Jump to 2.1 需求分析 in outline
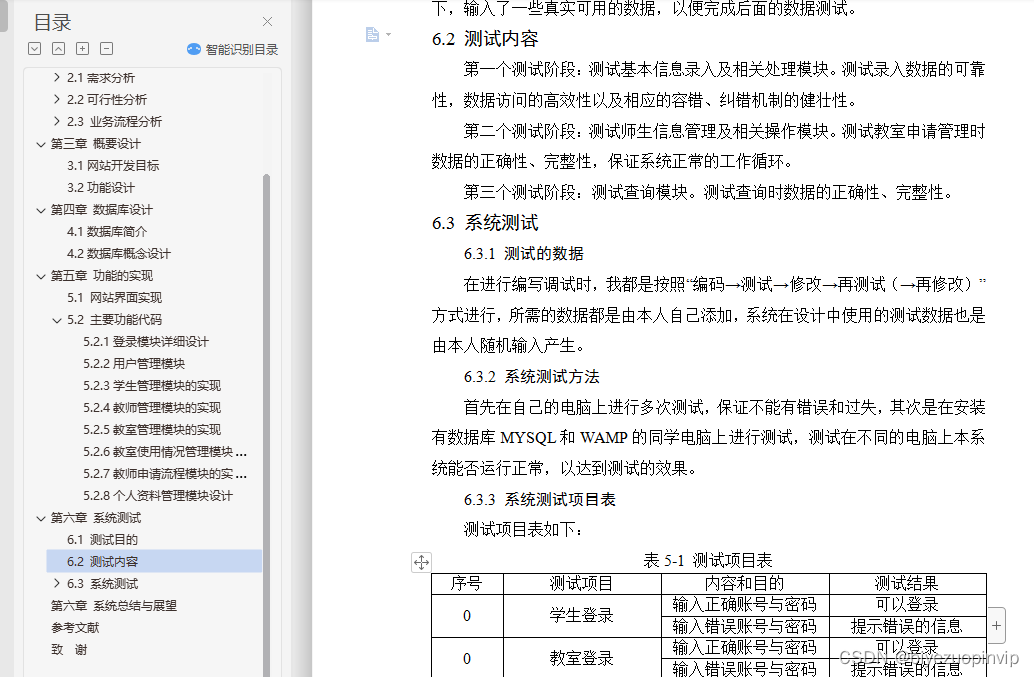The width and height of the screenshot is (1034, 677). click(101, 78)
